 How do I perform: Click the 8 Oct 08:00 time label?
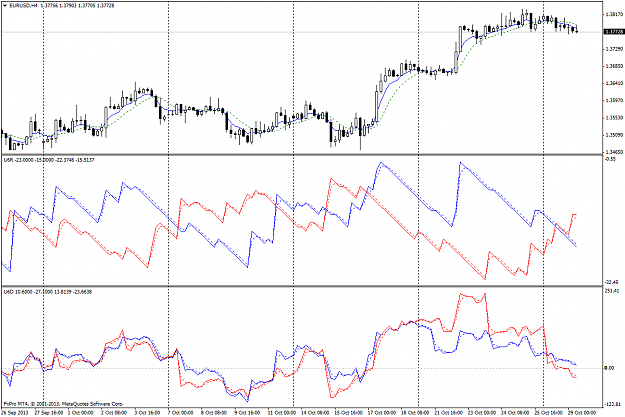[213, 413]
